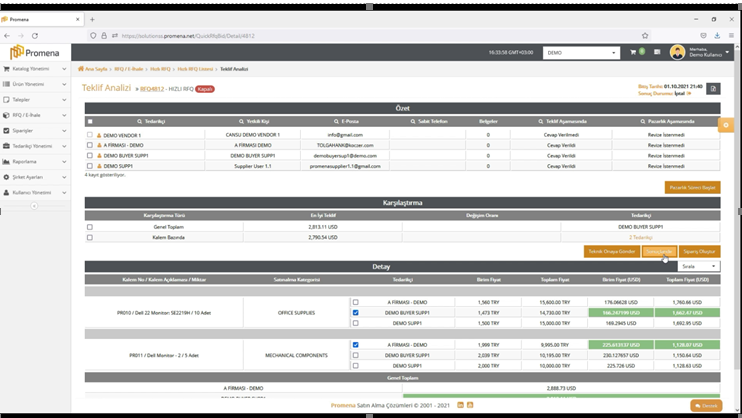Open a new browser tab with plus
This screenshot has height=418, width=742.
(92, 19)
